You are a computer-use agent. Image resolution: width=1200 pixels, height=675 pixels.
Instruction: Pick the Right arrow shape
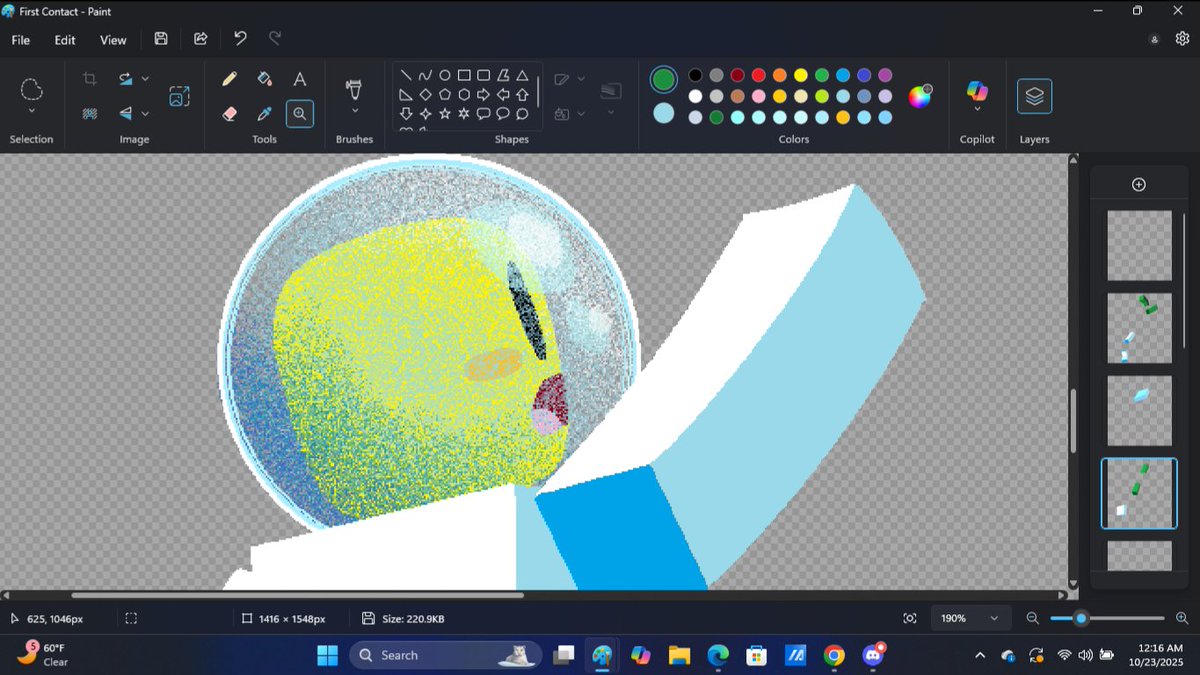click(x=483, y=94)
